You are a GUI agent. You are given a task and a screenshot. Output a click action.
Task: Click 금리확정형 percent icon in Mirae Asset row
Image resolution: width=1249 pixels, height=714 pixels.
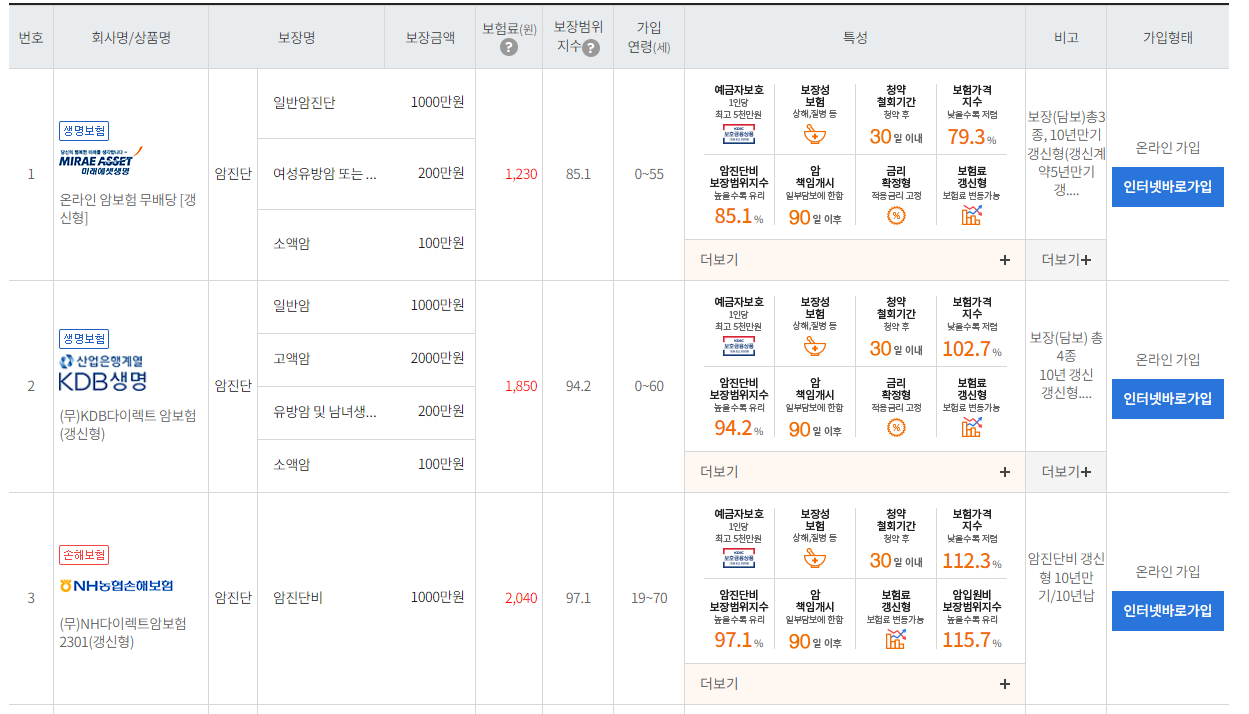pyautogui.click(x=896, y=215)
